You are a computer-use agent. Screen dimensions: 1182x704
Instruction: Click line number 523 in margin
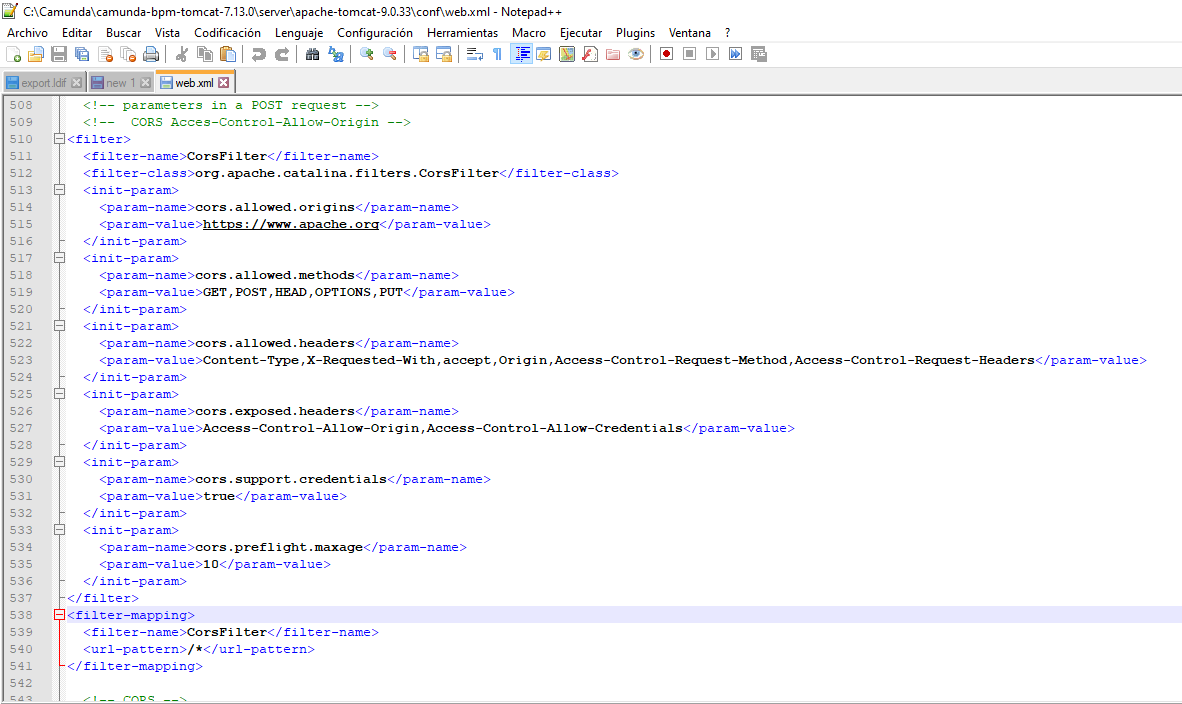pos(21,360)
